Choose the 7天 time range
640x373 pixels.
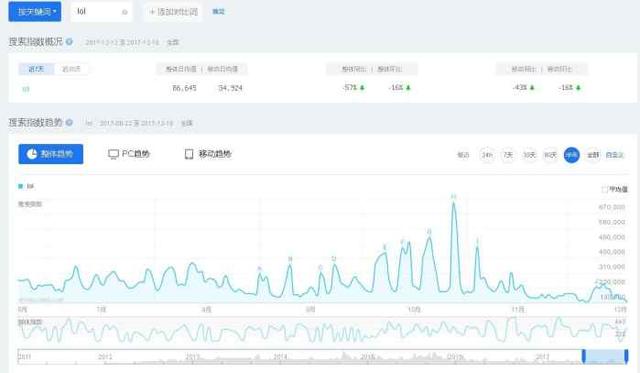(x=508, y=155)
